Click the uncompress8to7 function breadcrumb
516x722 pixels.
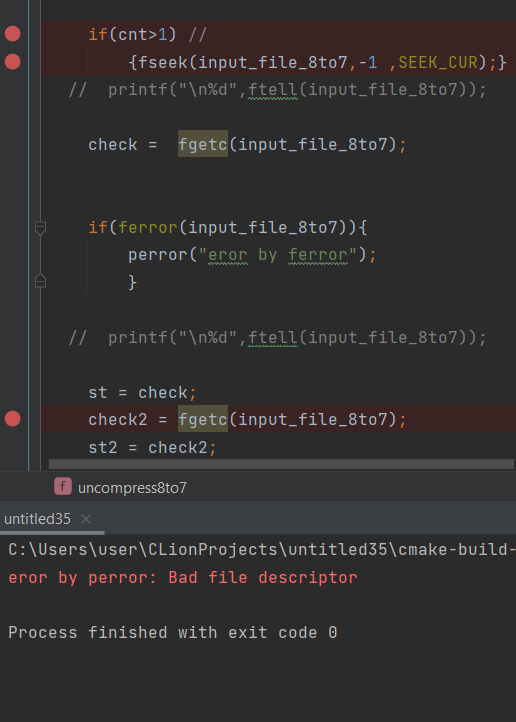[132, 488]
